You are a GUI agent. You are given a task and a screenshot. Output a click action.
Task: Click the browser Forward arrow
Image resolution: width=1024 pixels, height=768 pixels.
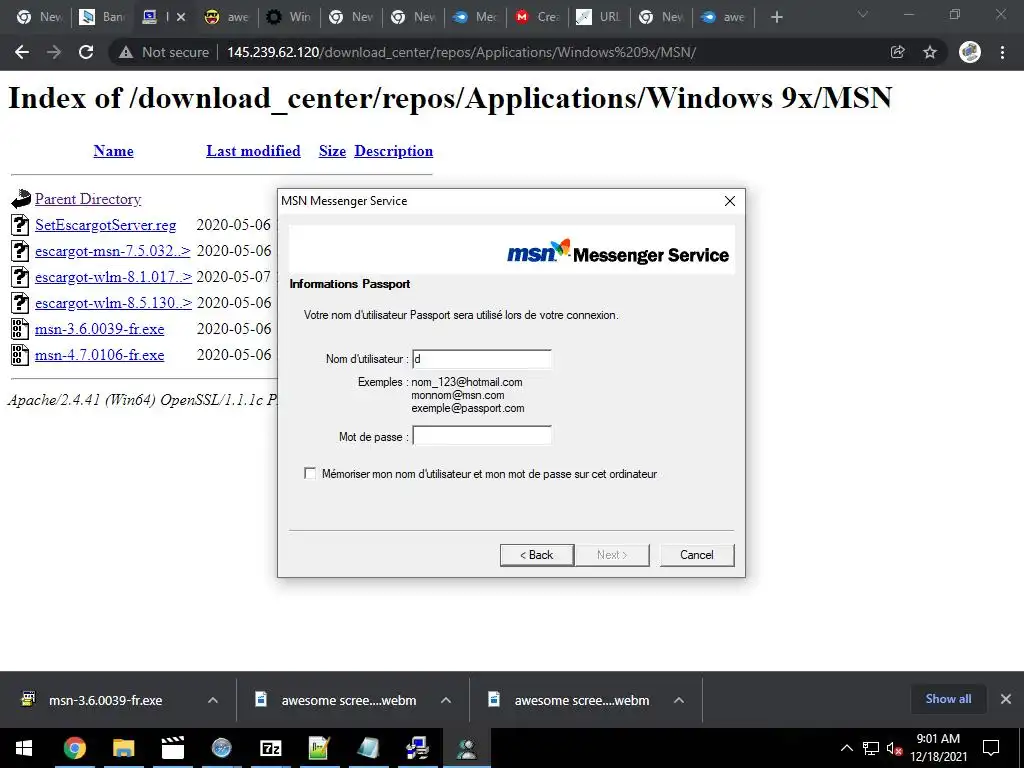pos(54,52)
